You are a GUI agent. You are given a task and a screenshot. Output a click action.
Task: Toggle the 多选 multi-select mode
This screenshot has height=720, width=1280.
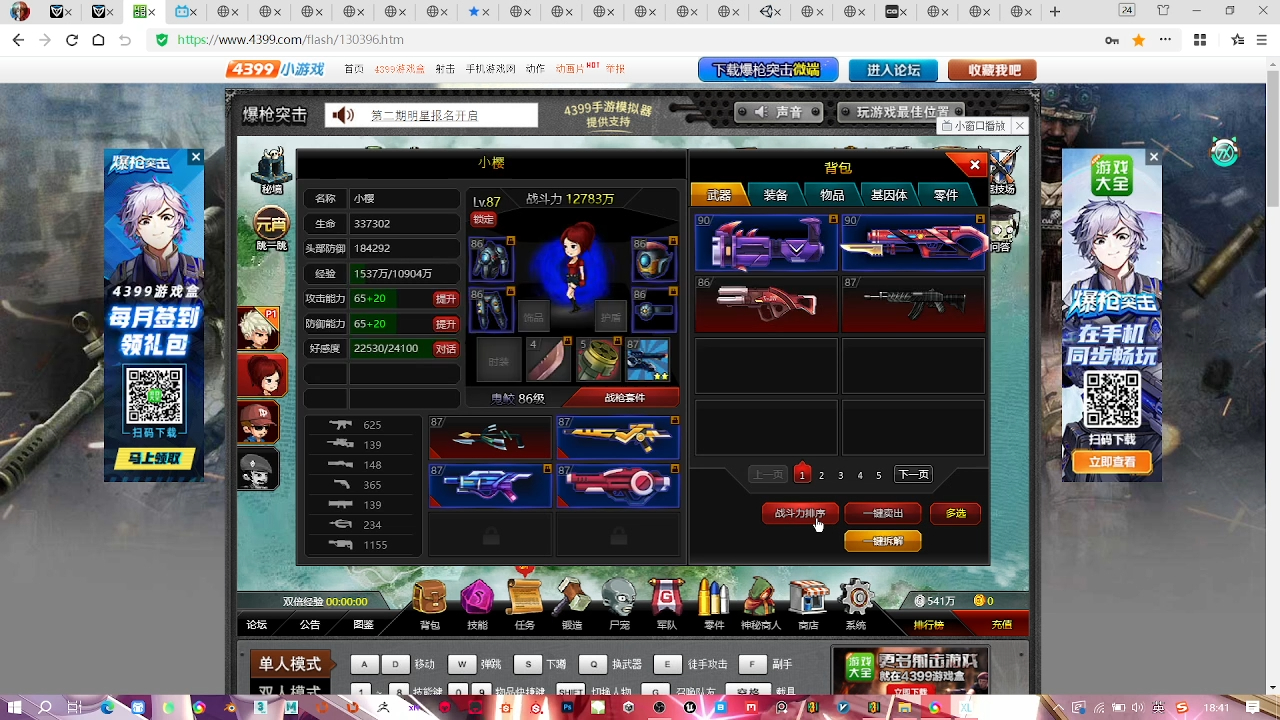pos(956,513)
